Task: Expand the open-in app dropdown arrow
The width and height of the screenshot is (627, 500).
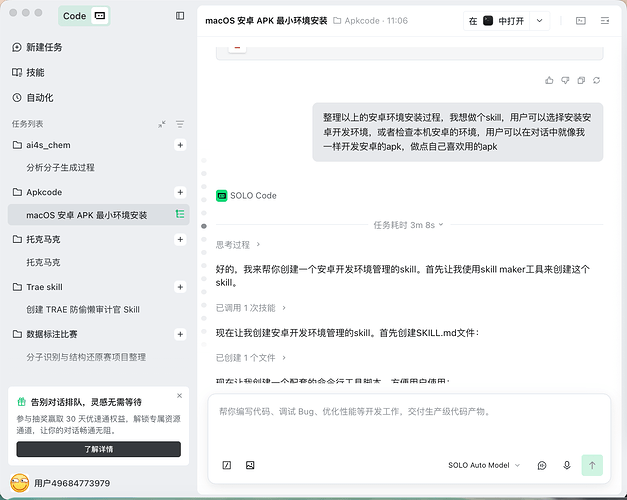Action: pos(539,21)
